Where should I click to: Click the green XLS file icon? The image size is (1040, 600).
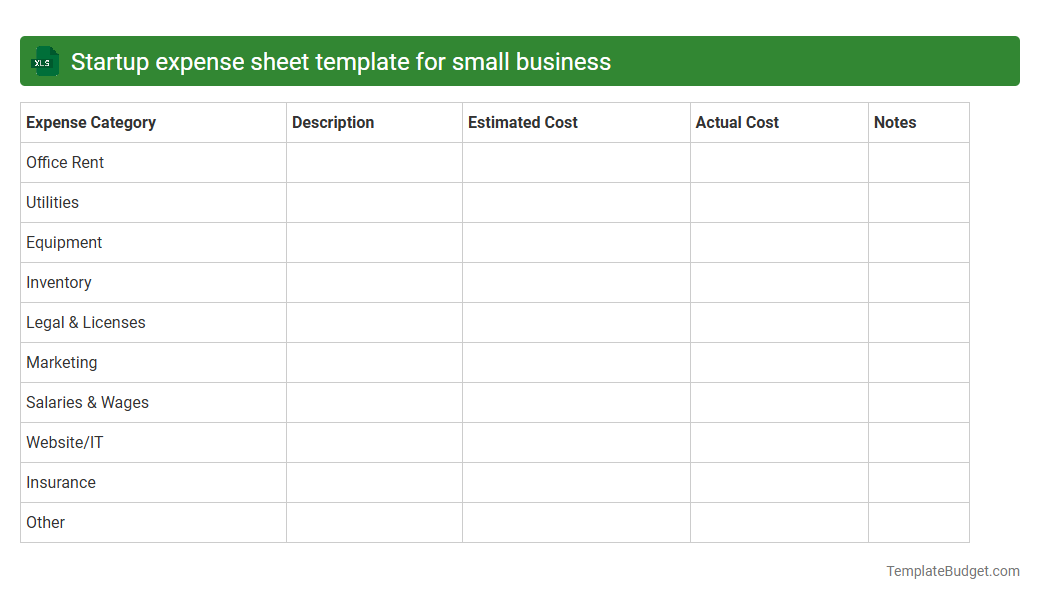44,61
